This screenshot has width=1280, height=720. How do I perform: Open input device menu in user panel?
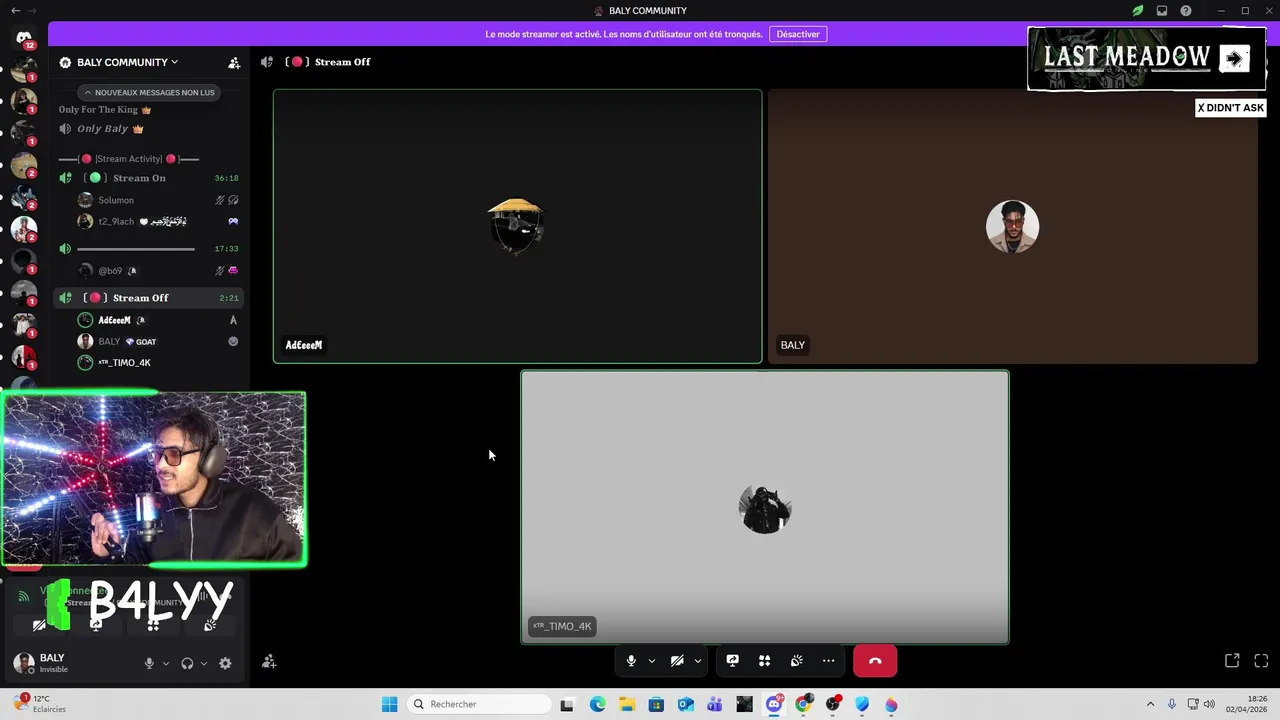click(166, 663)
